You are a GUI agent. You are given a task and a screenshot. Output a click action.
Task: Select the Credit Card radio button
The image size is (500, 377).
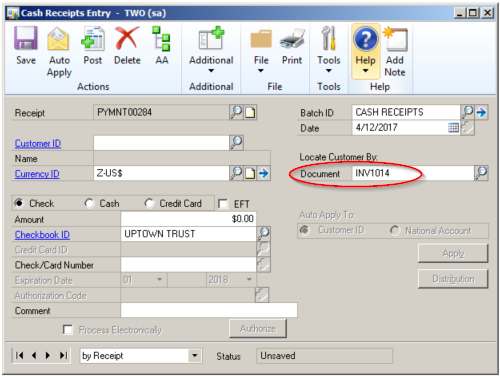[x=149, y=203]
